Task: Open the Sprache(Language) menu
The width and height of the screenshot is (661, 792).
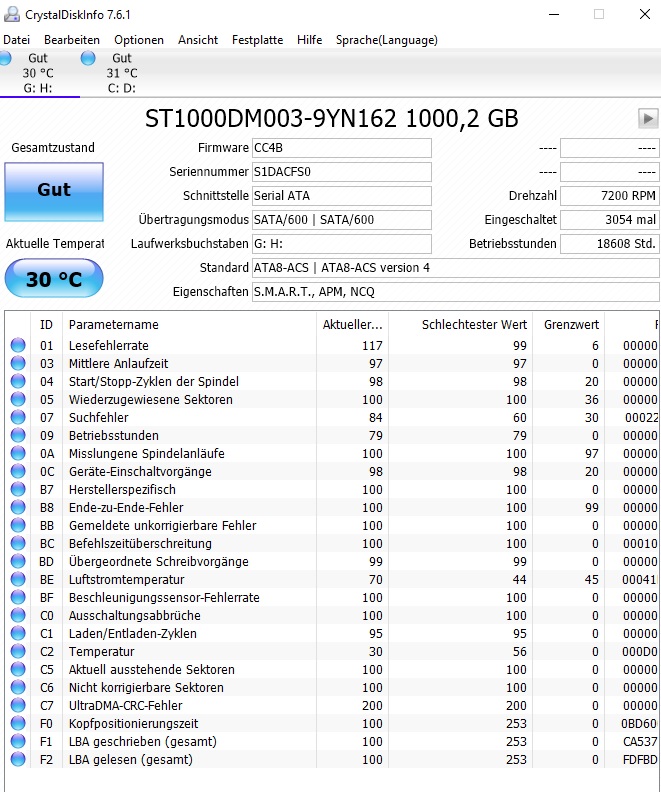Action: [x=387, y=40]
